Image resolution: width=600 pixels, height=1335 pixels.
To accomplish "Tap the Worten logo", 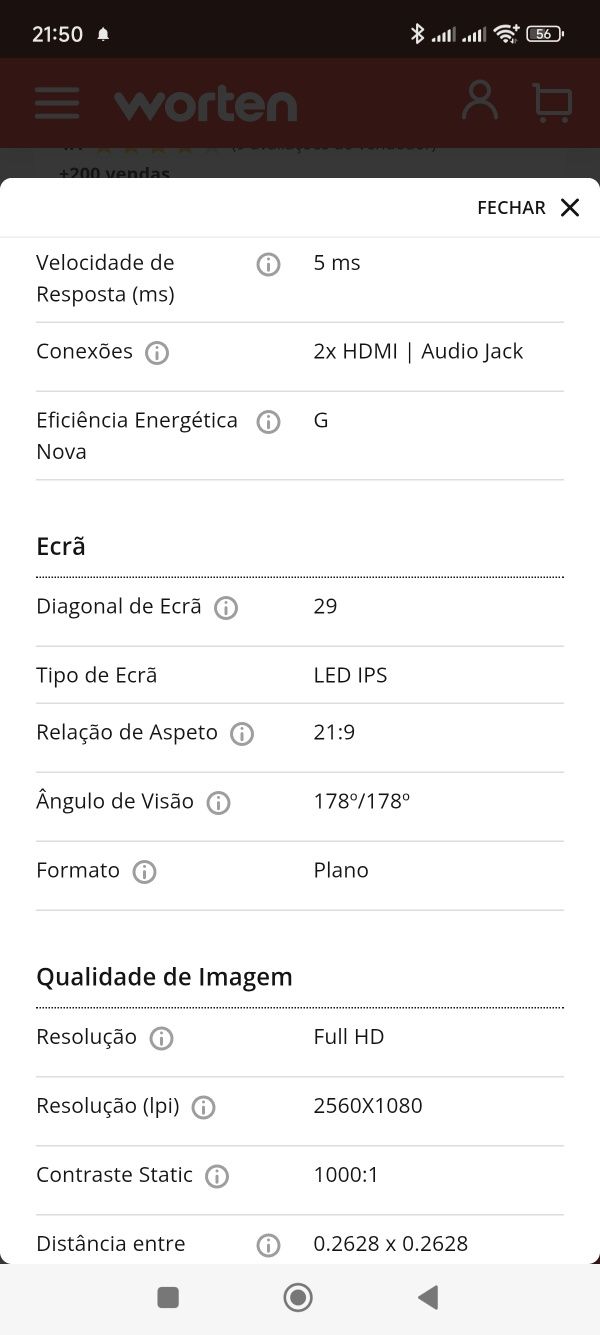I will point(206,104).
